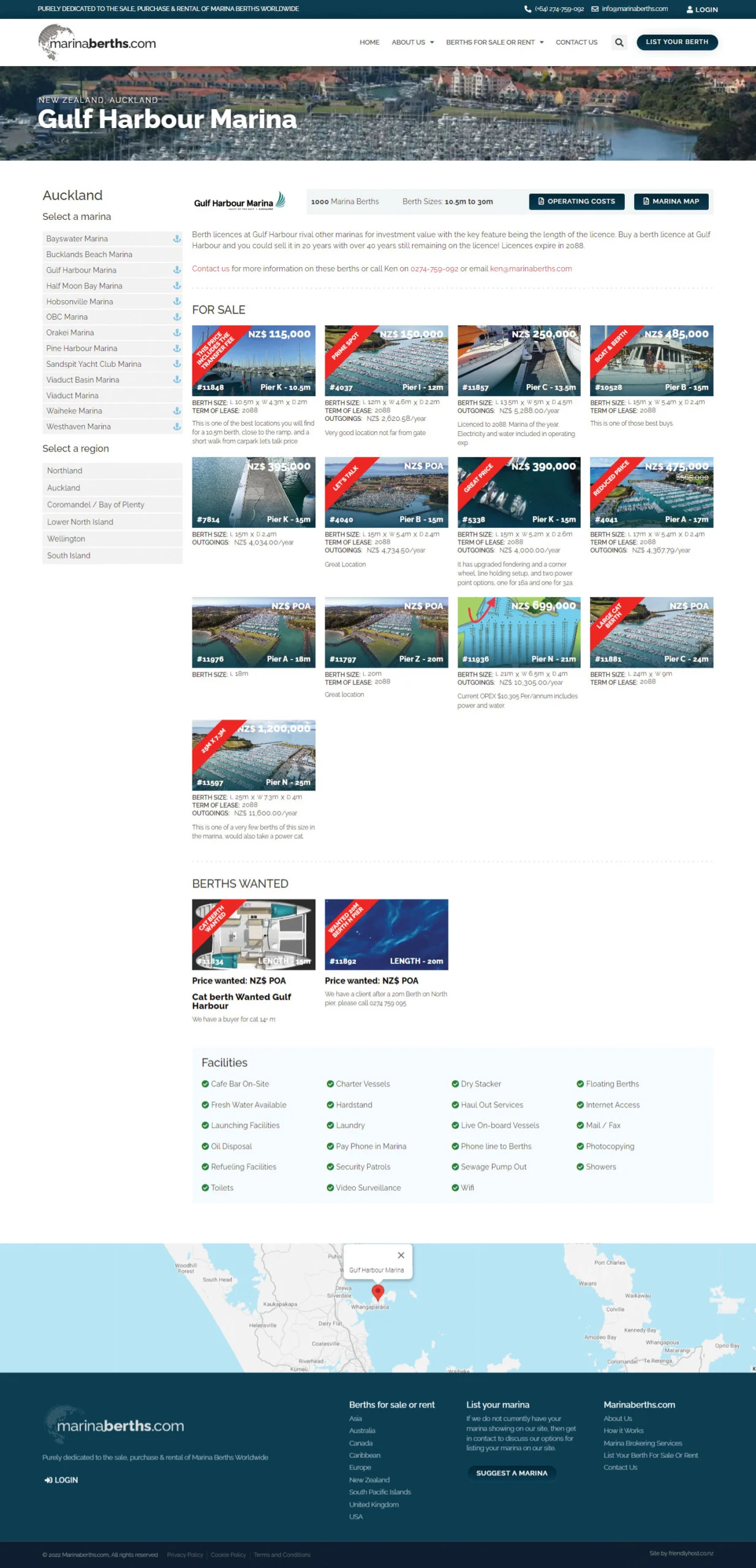
Task: Expand Berths For Sale Or Rent dropdown
Action: pos(495,42)
